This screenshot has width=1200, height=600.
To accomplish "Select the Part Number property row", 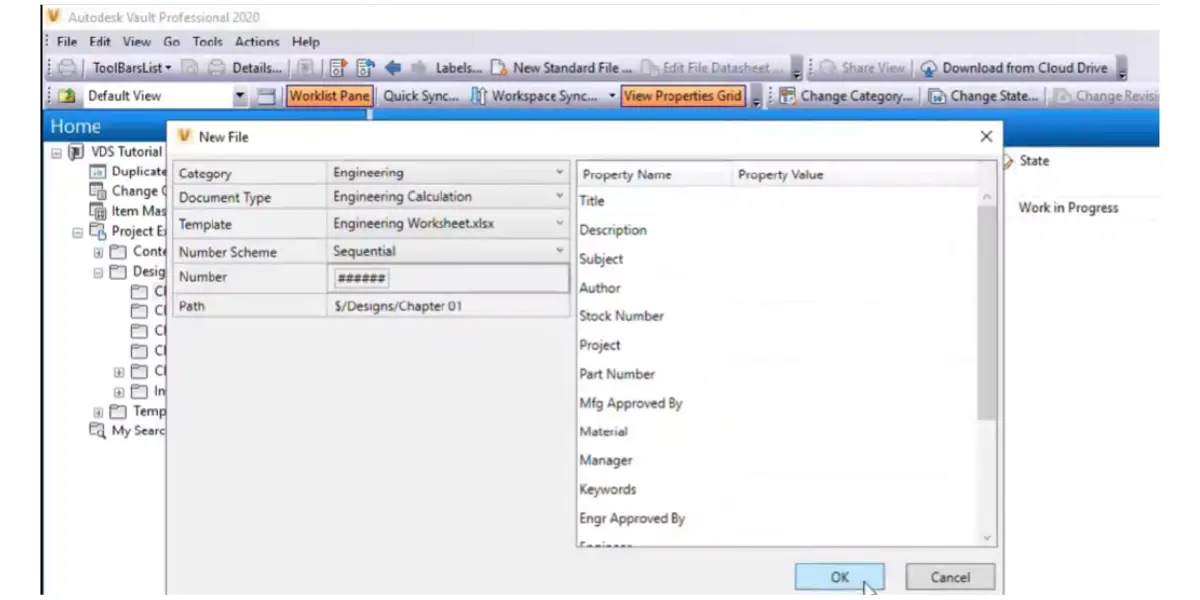I will [x=777, y=374].
